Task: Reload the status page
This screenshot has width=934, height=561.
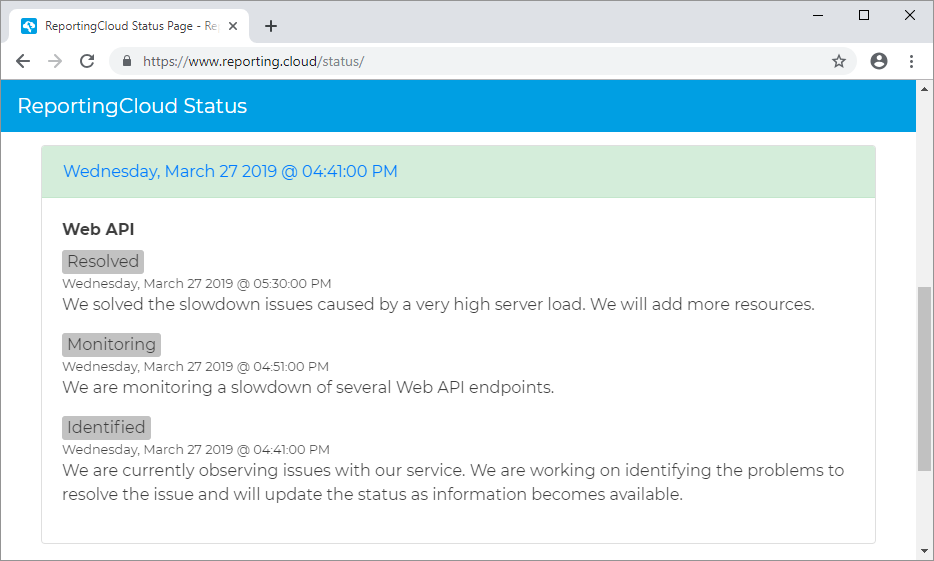Action: (87, 61)
